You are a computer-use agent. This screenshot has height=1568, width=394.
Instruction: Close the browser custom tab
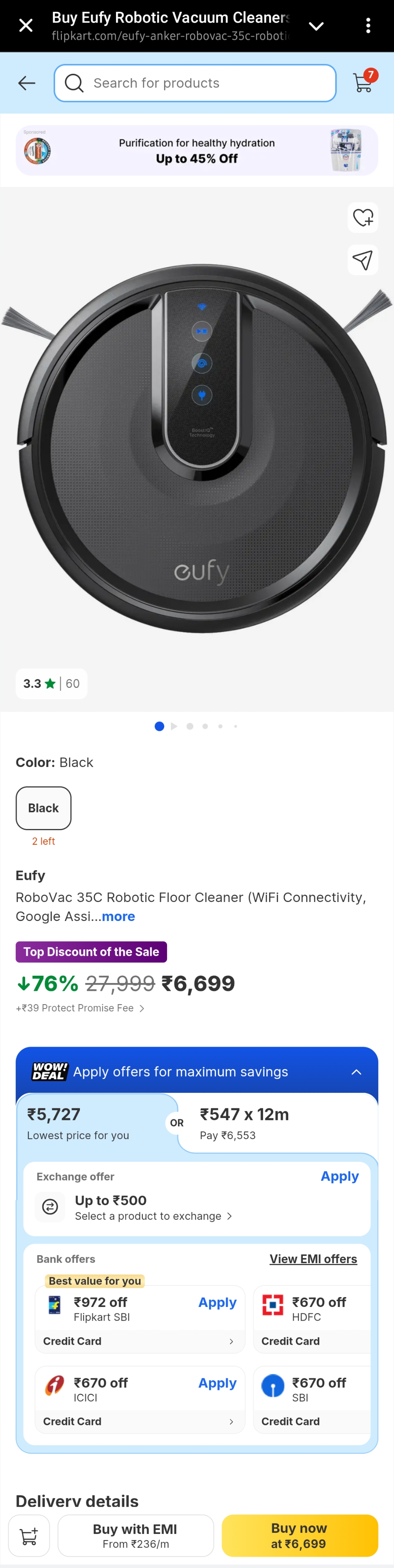click(x=26, y=26)
